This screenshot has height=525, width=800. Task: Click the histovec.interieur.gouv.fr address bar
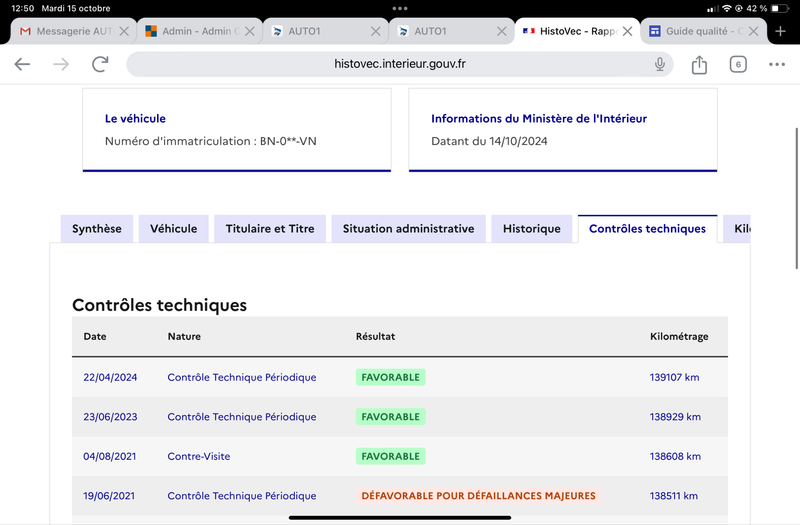pos(399,64)
